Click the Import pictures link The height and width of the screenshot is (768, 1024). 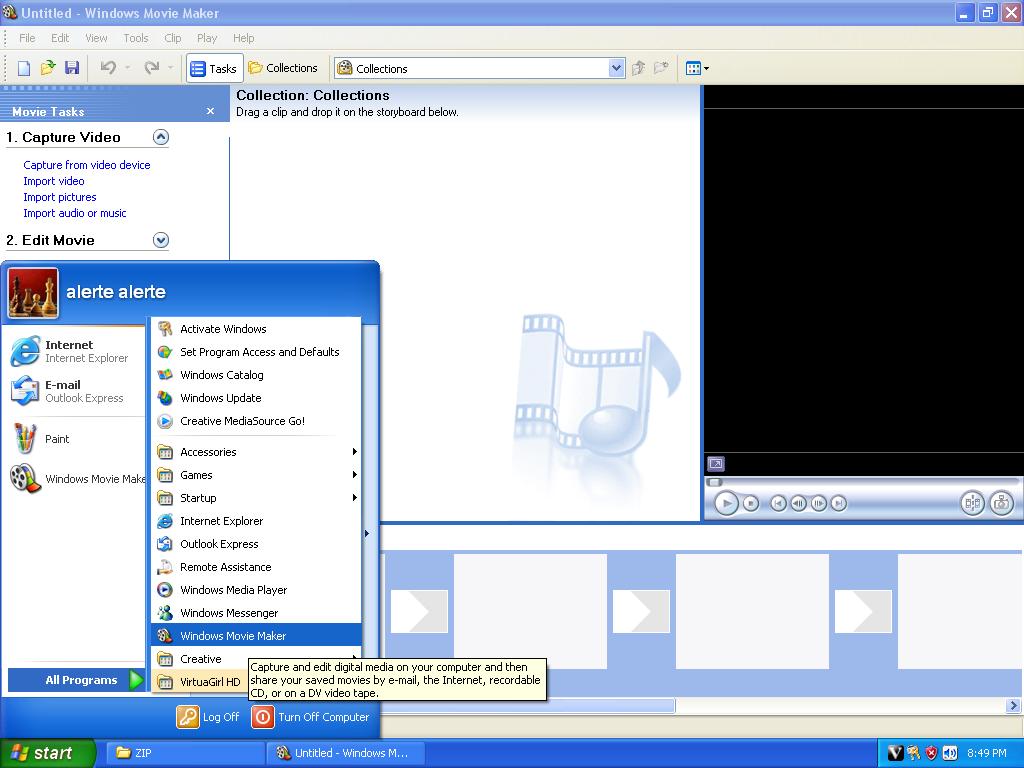[x=59, y=197]
